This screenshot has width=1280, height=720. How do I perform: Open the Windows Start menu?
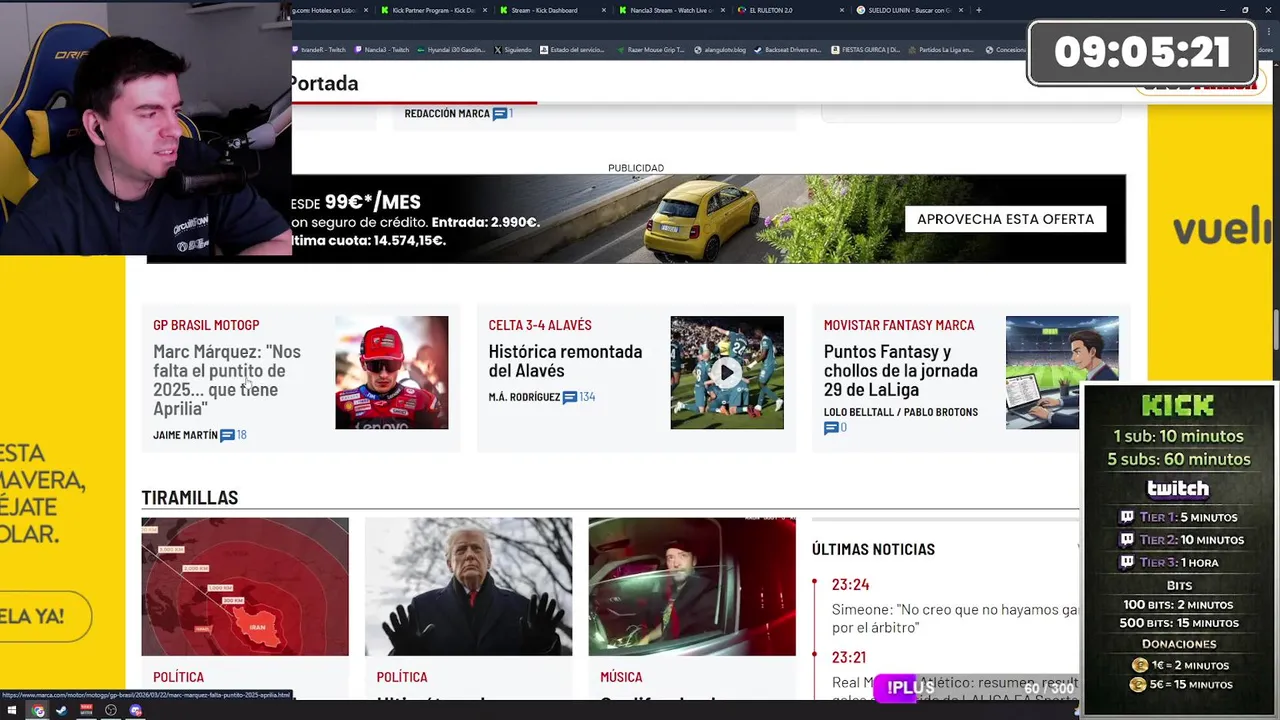tap(11, 711)
